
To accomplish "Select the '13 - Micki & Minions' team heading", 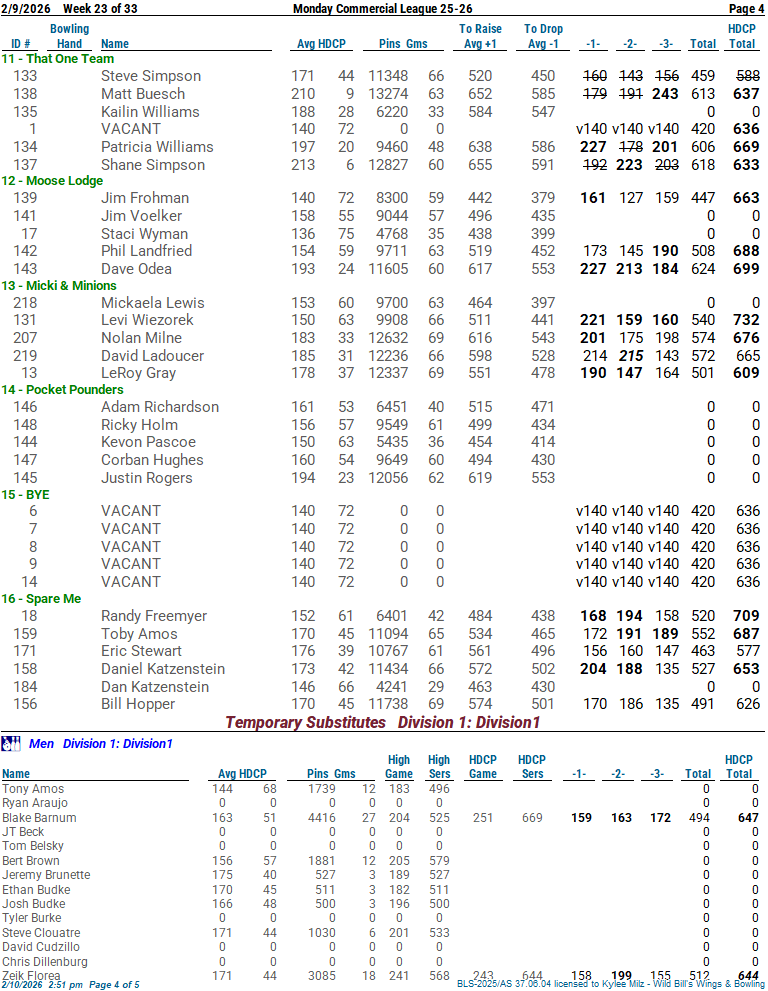I will click(x=59, y=286).
